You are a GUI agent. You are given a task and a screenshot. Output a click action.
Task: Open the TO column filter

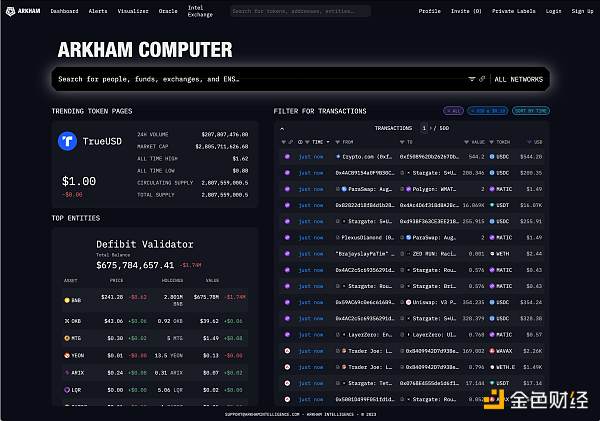click(402, 142)
